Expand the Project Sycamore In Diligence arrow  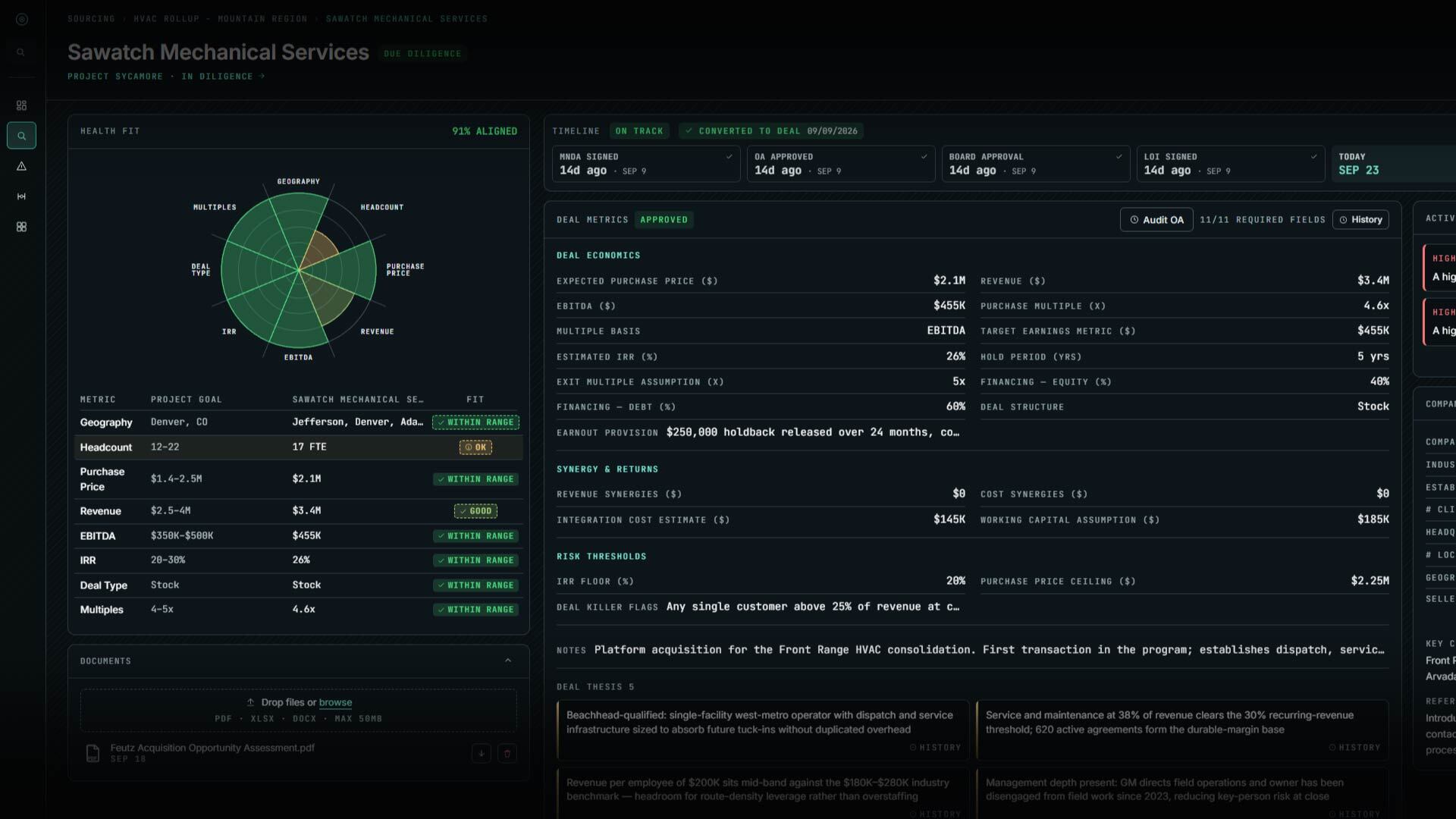262,76
